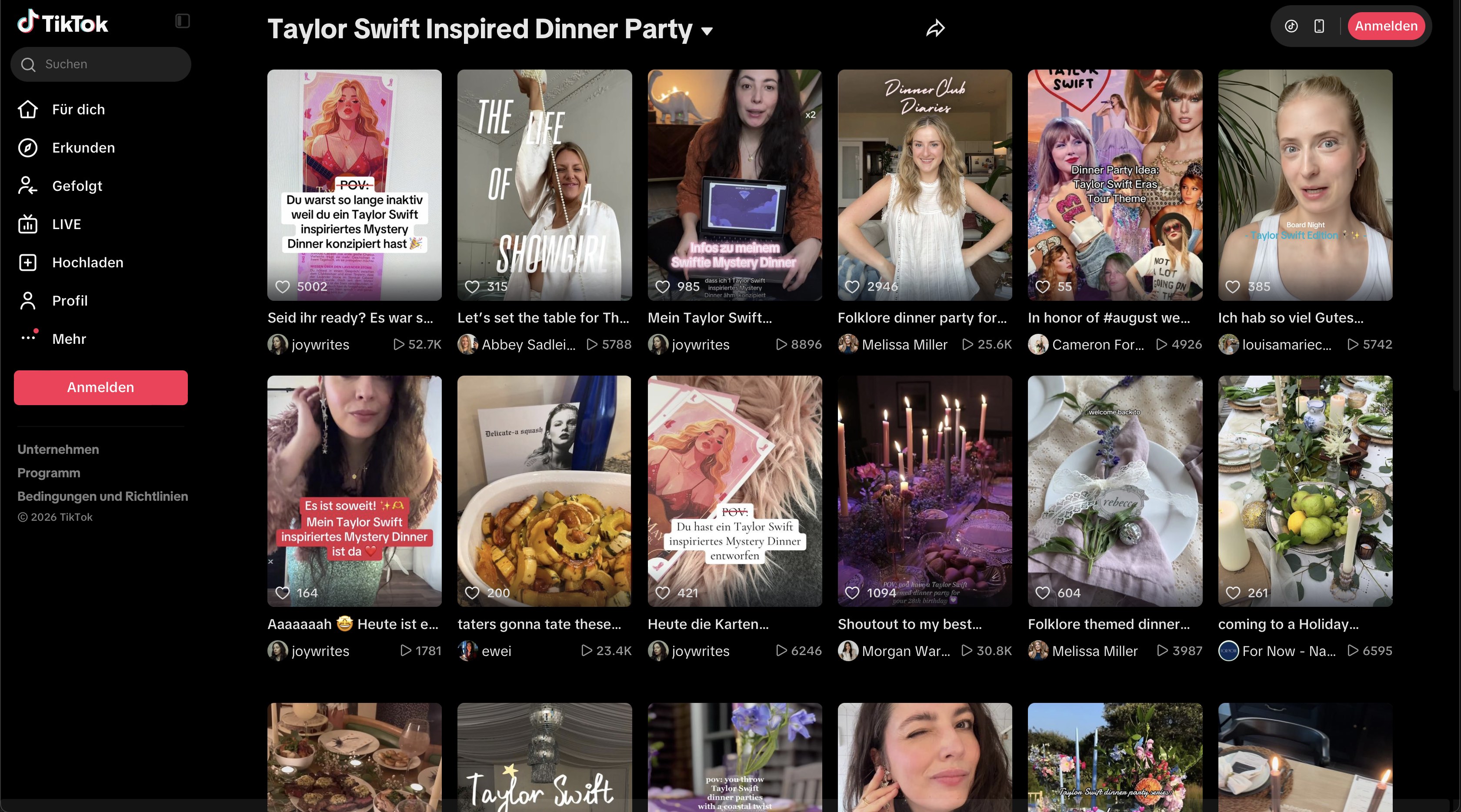Click the search magnifier icon

coord(28,65)
